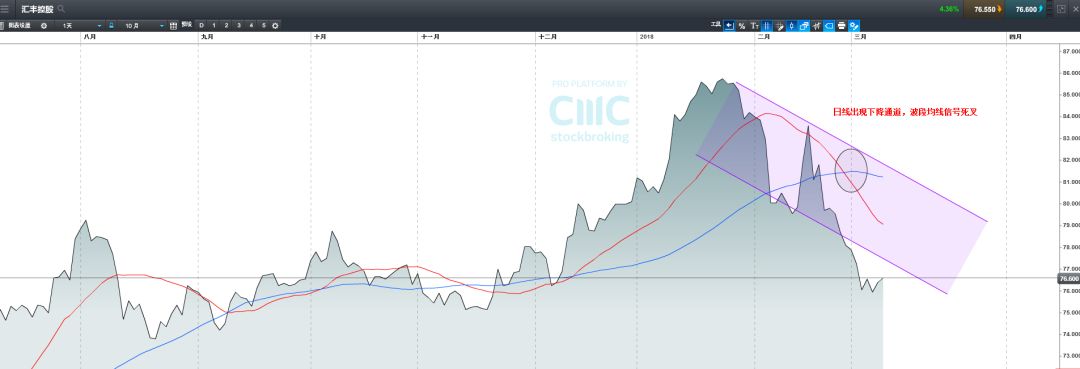The height and width of the screenshot is (369, 1080).
Task: Open the 10月 time range dropdown
Action: pos(143,25)
